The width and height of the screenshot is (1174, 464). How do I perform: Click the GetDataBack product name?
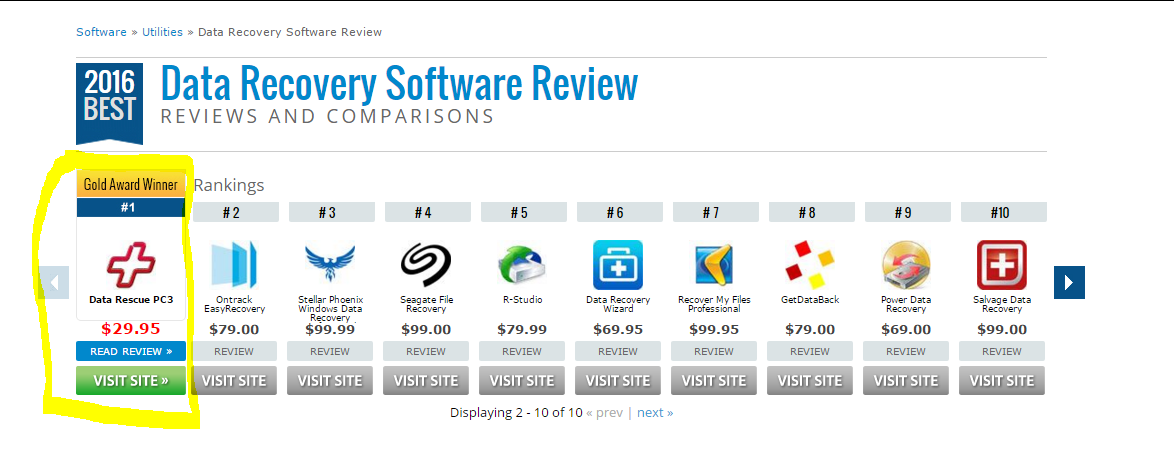pos(809,299)
